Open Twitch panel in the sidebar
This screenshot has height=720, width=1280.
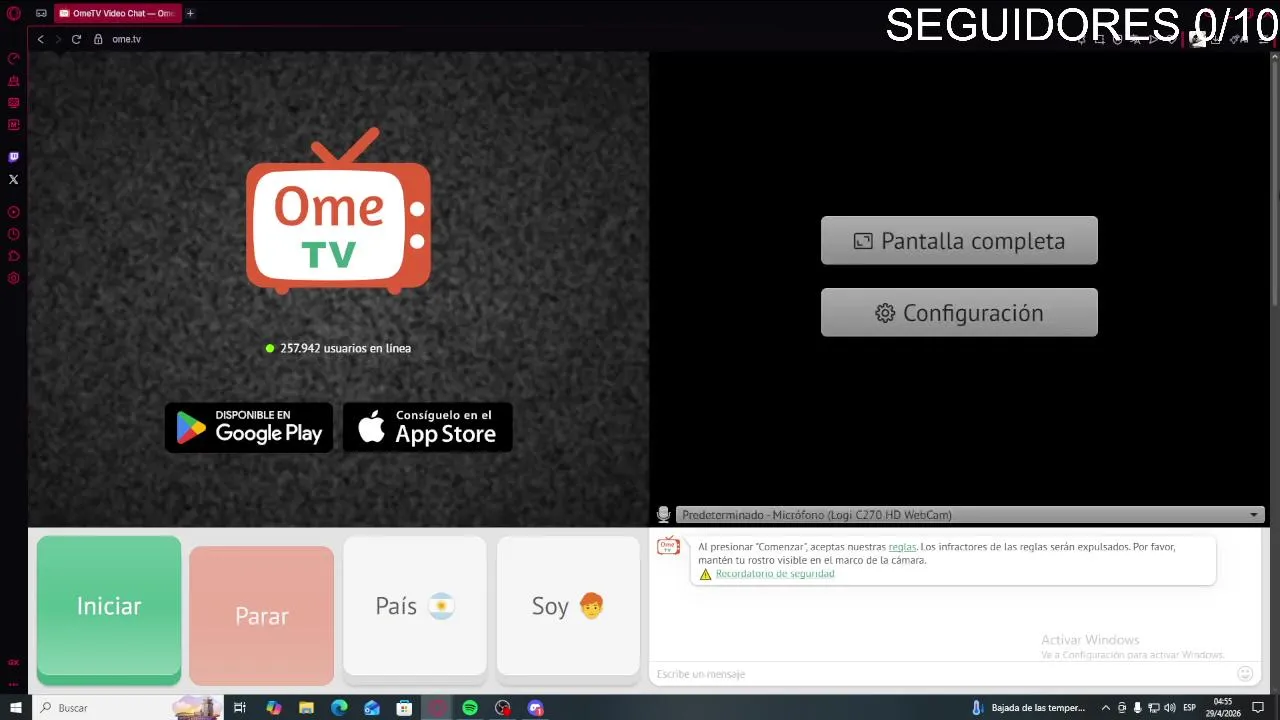click(14, 157)
